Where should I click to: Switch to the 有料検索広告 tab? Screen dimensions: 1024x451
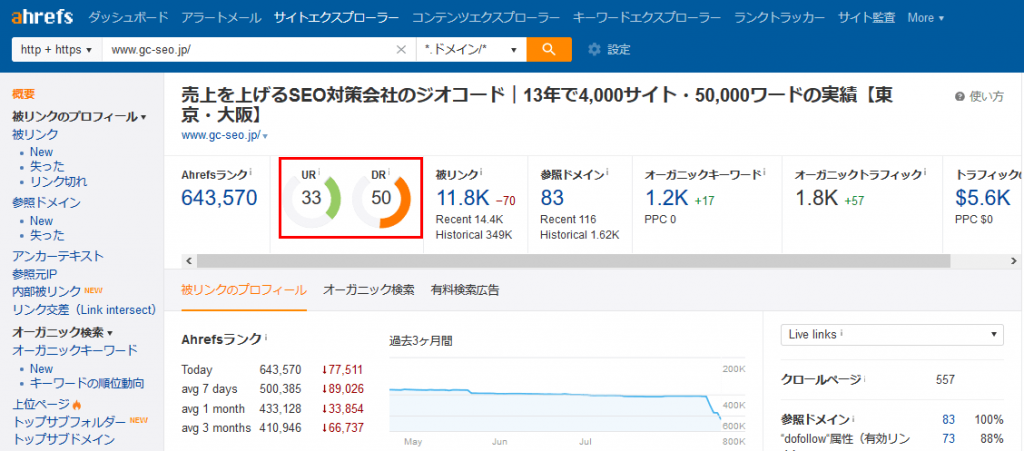pyautogui.click(x=464, y=290)
